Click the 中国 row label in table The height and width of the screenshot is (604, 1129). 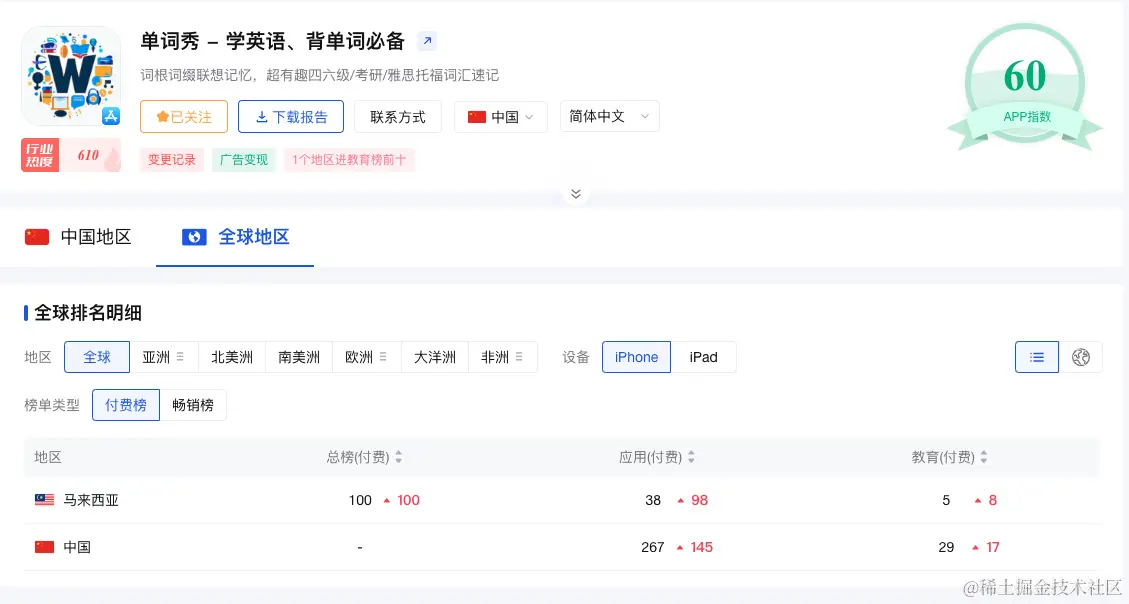[77, 547]
